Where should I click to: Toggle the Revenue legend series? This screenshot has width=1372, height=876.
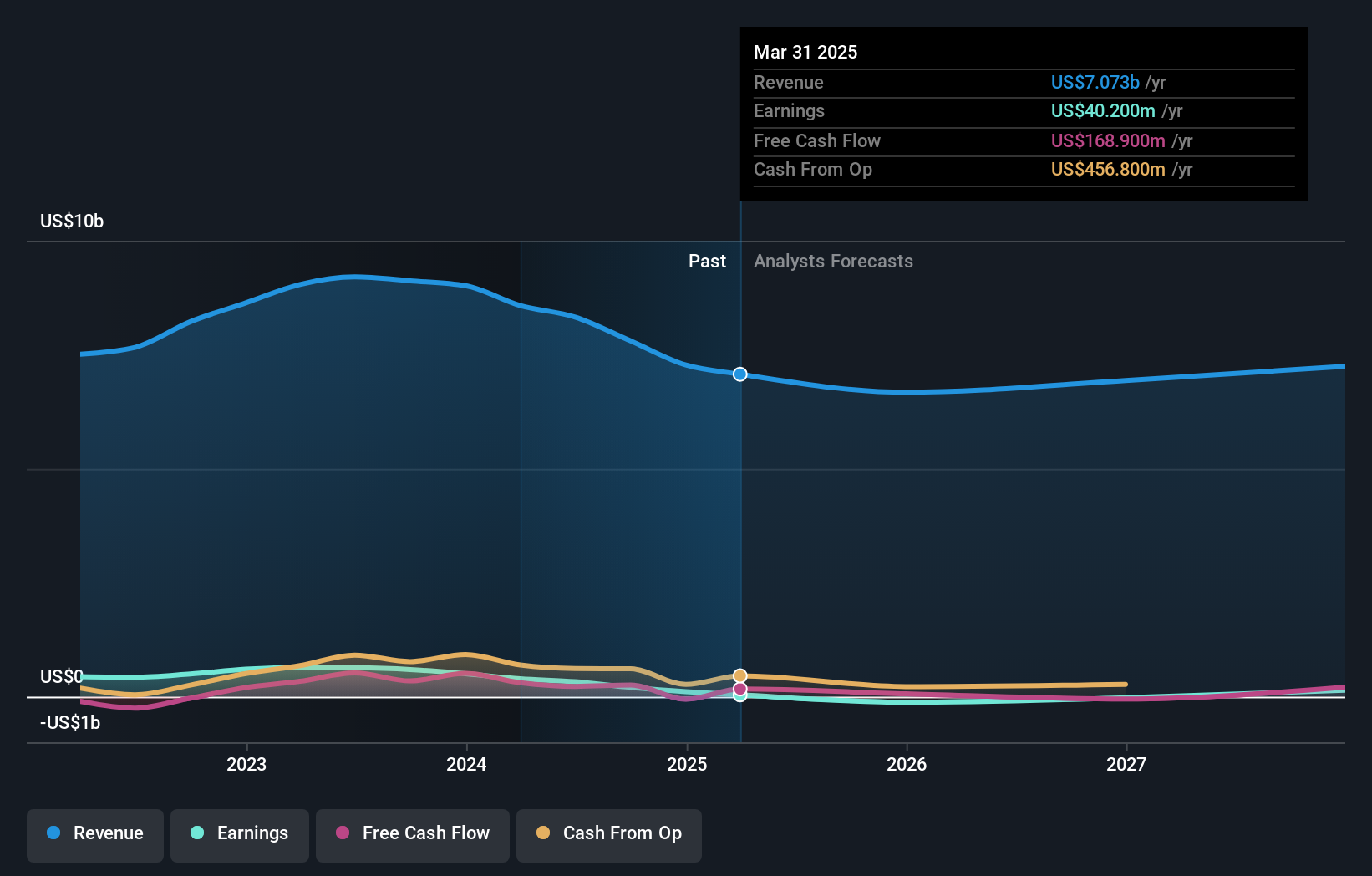pyautogui.click(x=95, y=835)
